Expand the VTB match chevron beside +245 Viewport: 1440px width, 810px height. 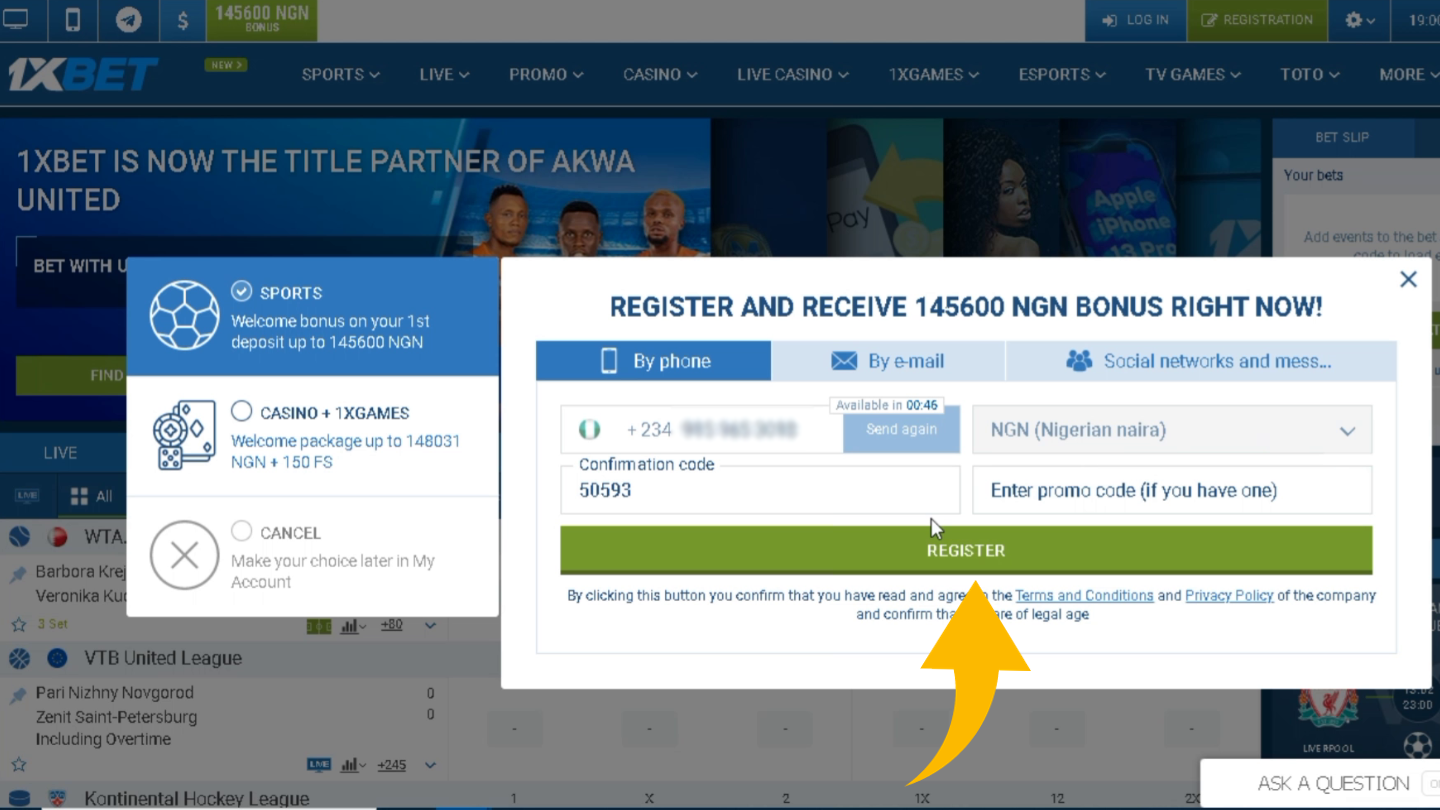click(x=430, y=765)
